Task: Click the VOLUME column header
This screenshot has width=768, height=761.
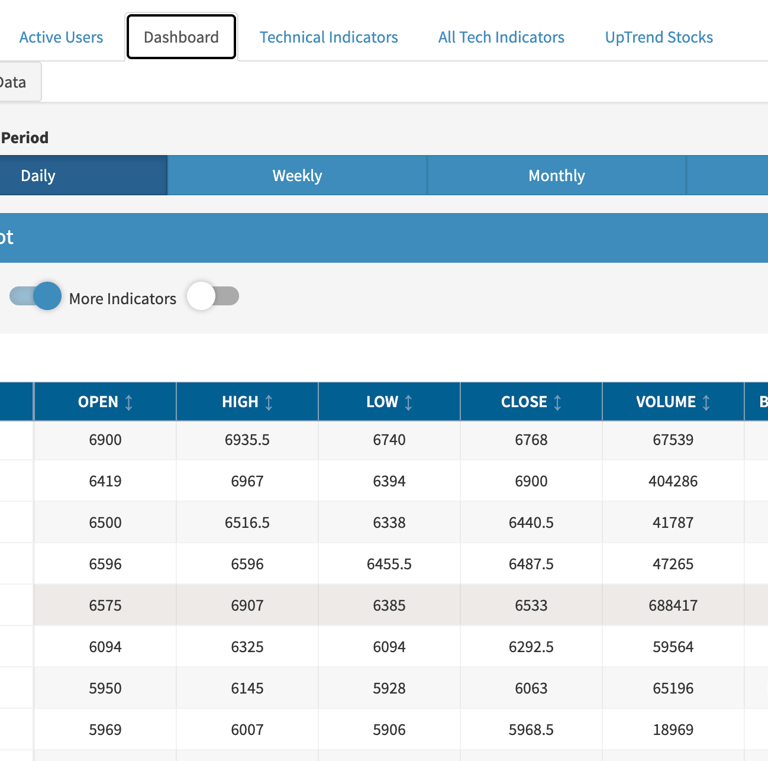Action: click(x=673, y=402)
